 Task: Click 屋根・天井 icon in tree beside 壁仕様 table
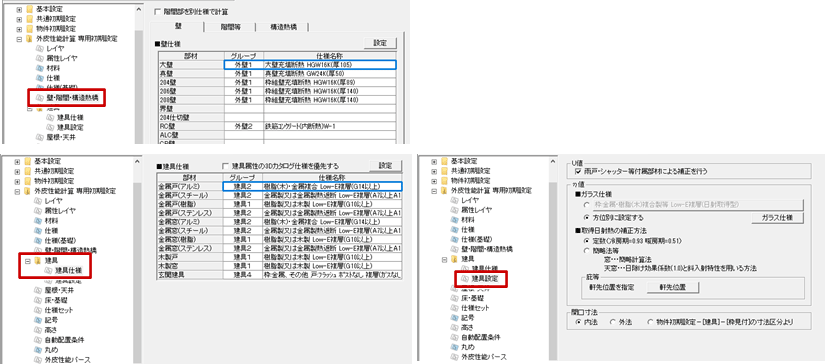click(x=39, y=137)
